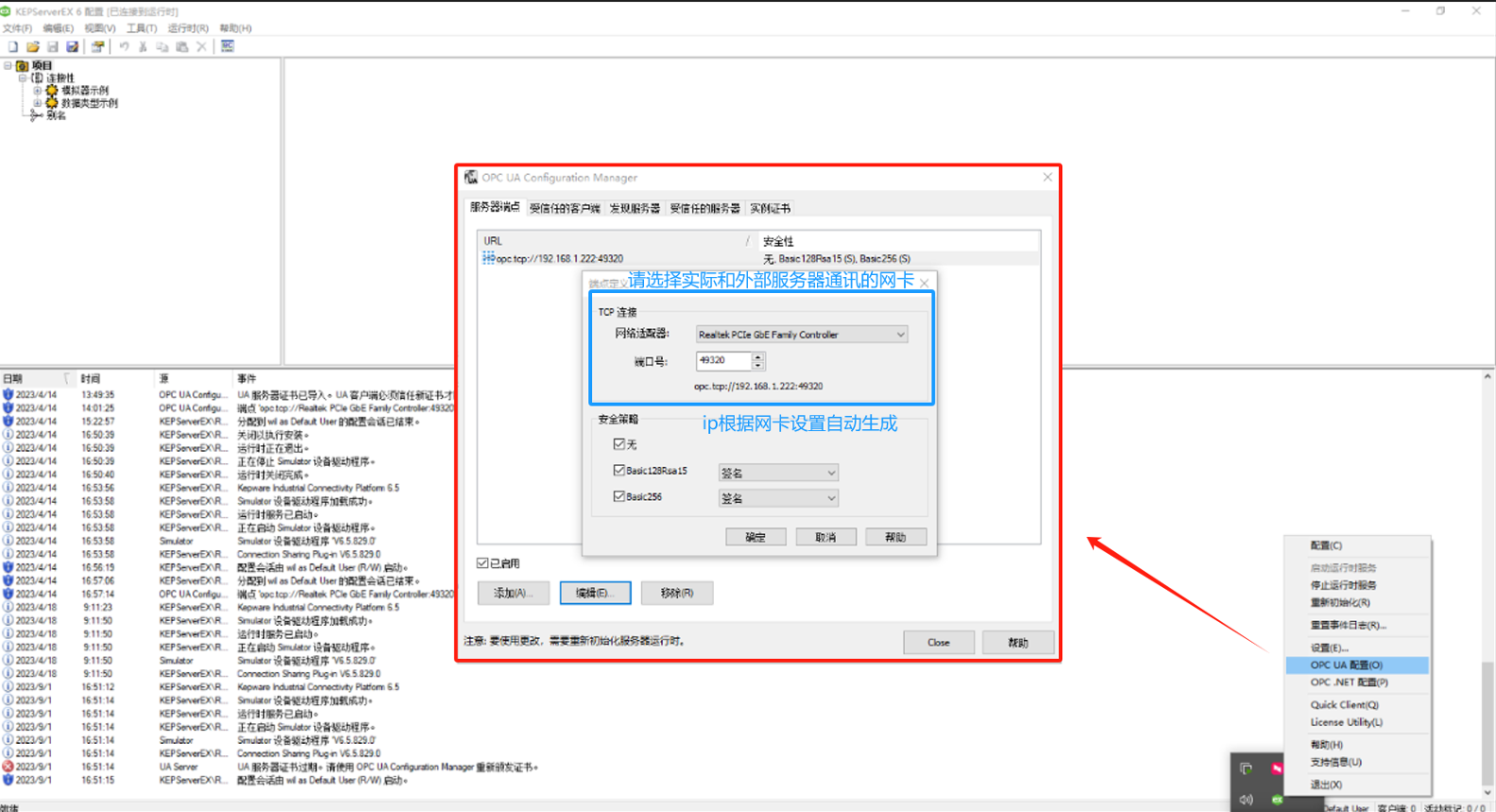Switch to the 实例证书 tab

(x=771, y=208)
